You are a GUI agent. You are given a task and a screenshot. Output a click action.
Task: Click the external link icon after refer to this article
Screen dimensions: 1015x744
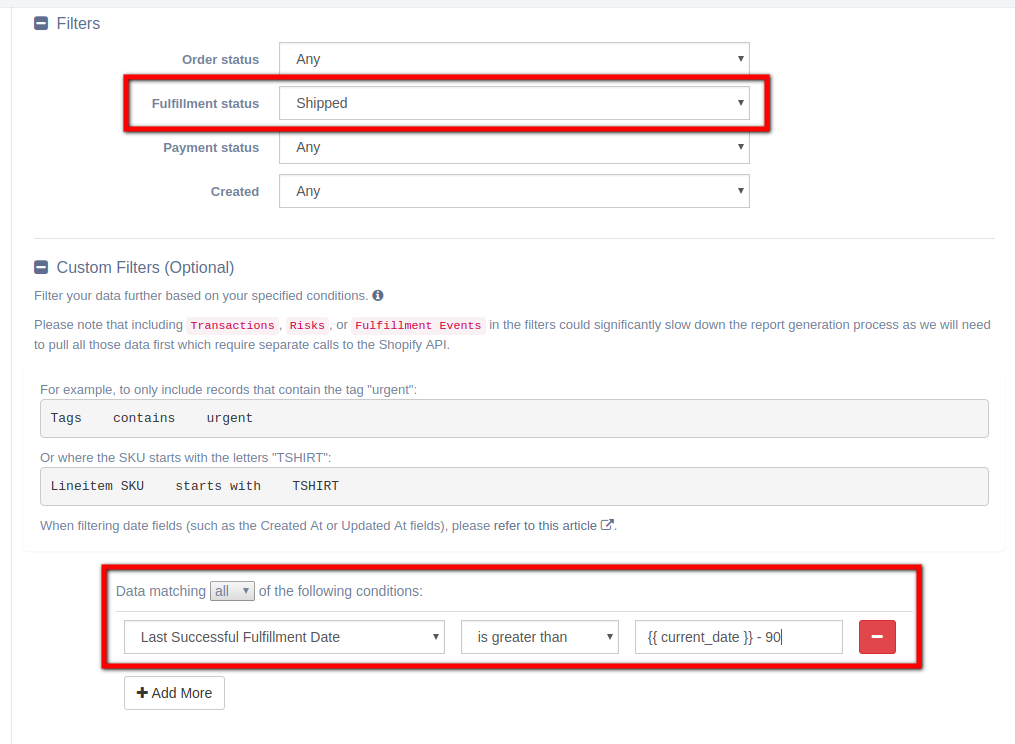(x=608, y=524)
